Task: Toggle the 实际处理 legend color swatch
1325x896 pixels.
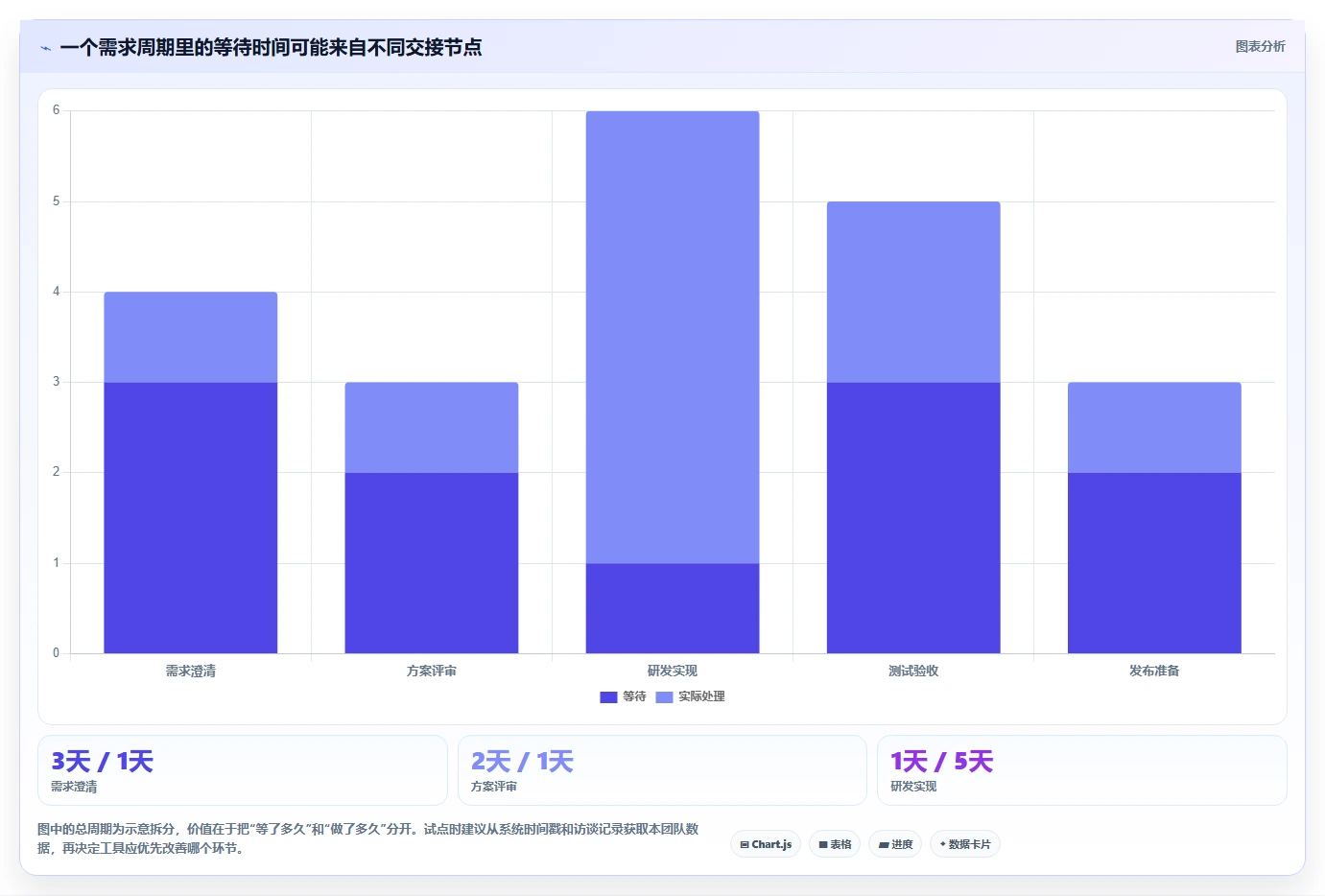Action: (664, 697)
